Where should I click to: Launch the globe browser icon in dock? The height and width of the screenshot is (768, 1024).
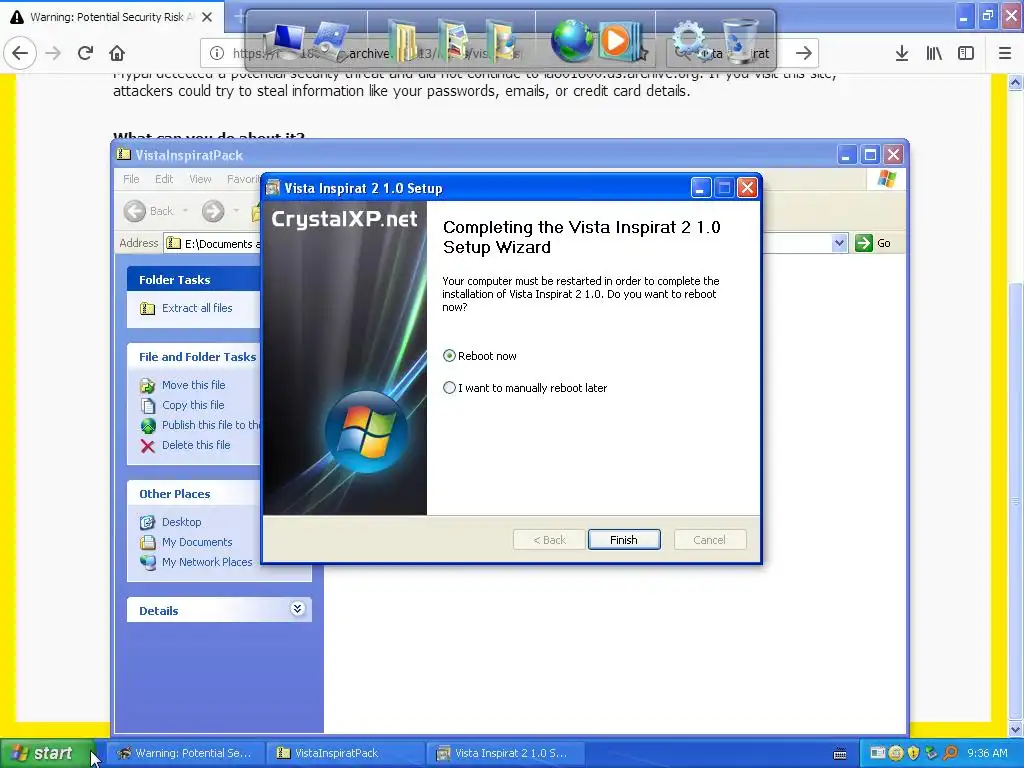pos(572,40)
